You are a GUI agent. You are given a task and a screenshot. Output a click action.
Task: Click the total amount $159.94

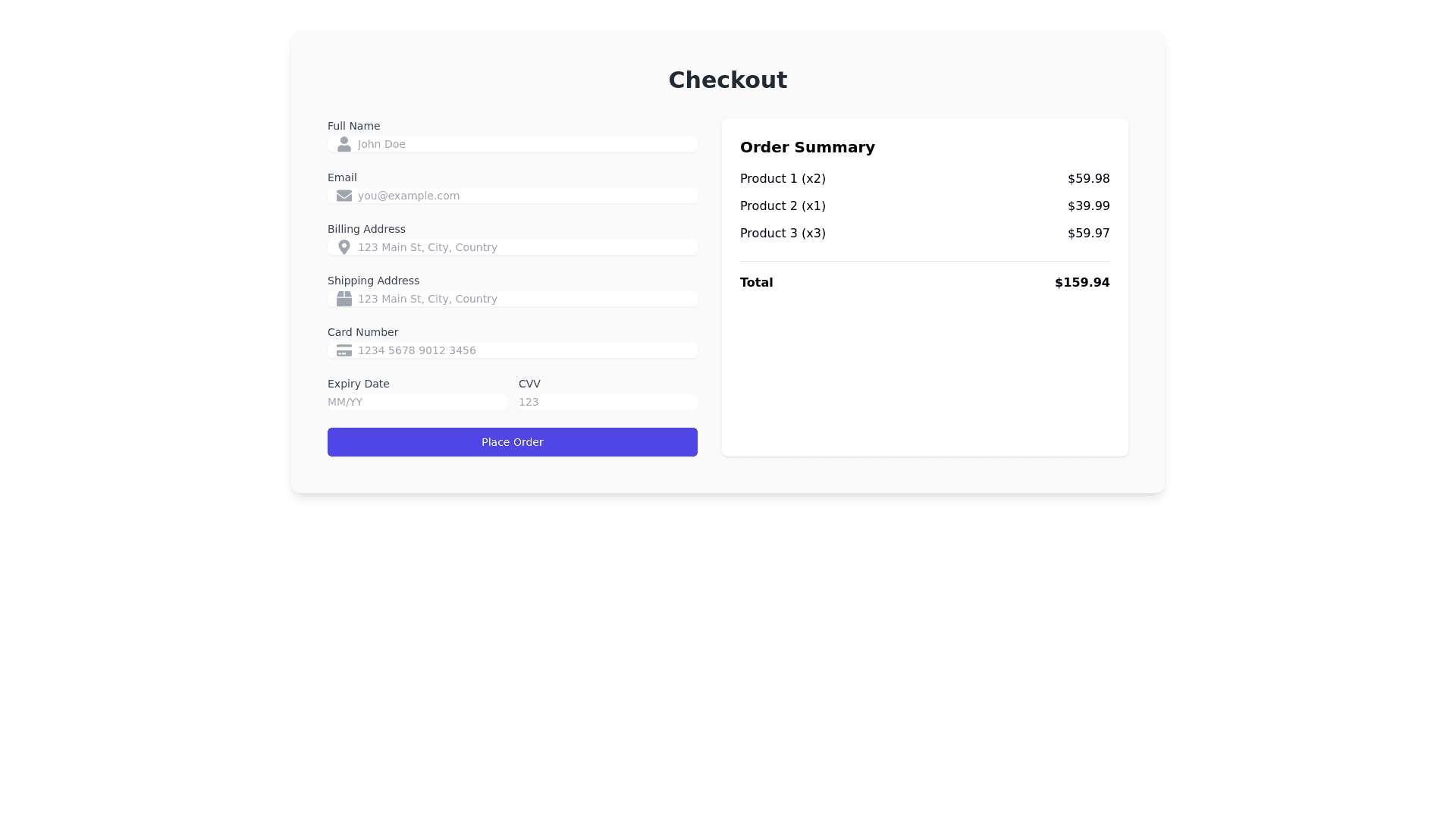(x=1081, y=283)
